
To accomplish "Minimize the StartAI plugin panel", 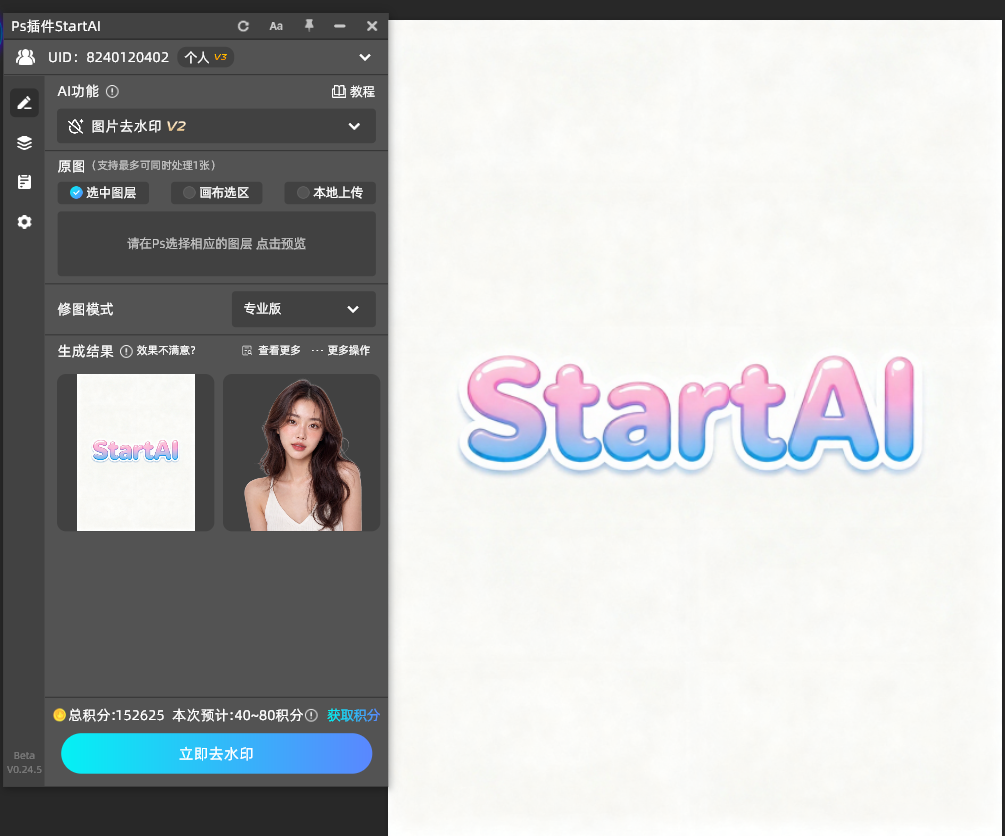I will (340, 26).
